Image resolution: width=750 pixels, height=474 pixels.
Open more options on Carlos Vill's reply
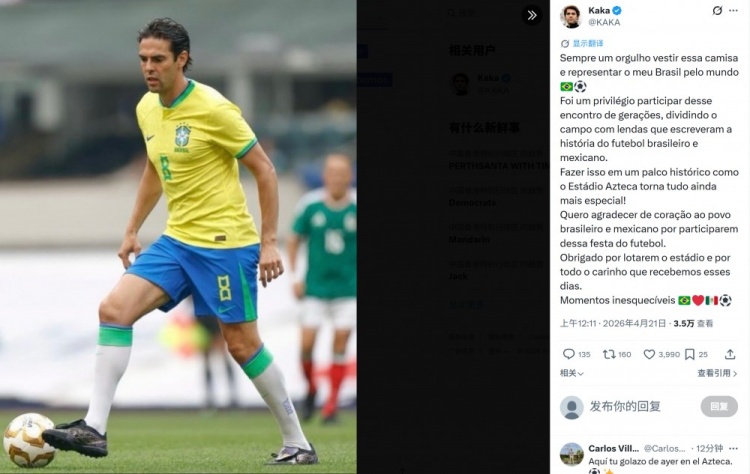point(733,449)
